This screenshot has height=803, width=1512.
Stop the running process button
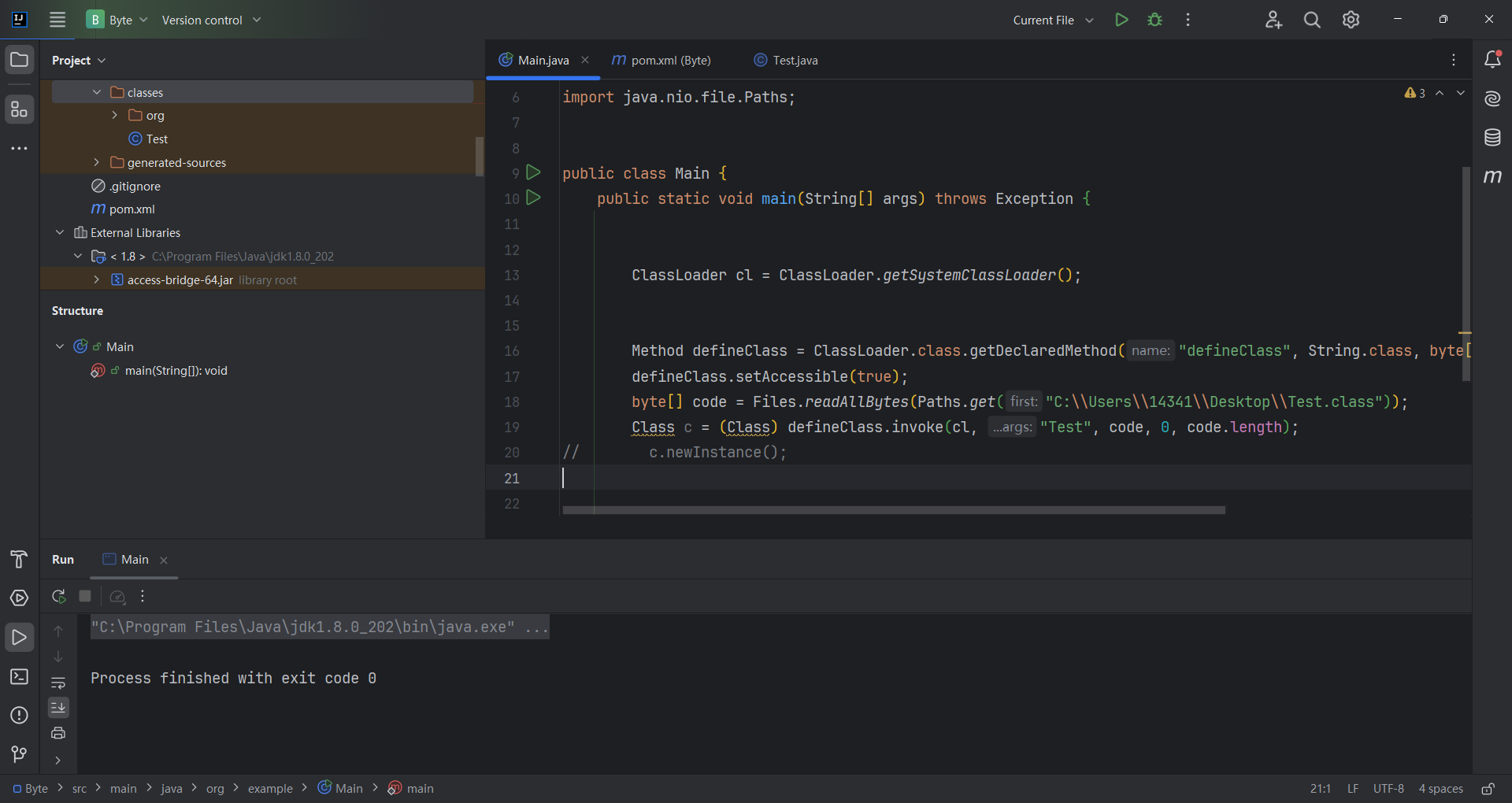tap(85, 597)
